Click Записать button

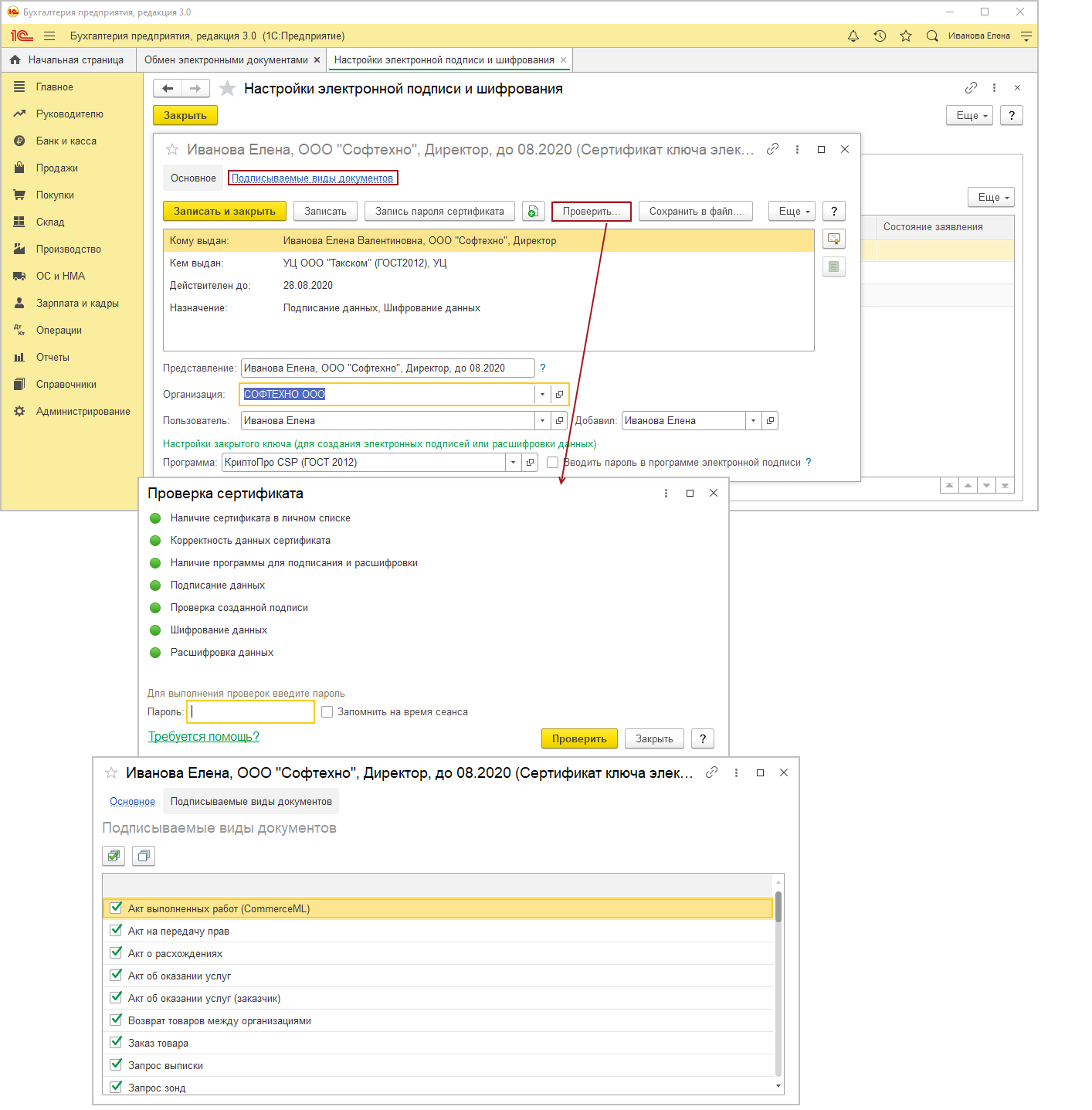click(325, 211)
